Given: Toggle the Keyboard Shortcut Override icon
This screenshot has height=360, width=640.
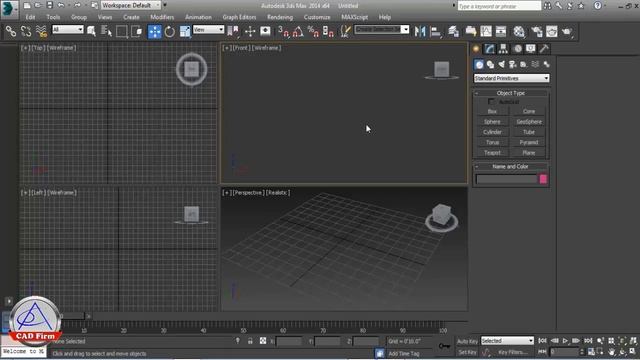Looking at the screenshot, I should click(265, 31).
